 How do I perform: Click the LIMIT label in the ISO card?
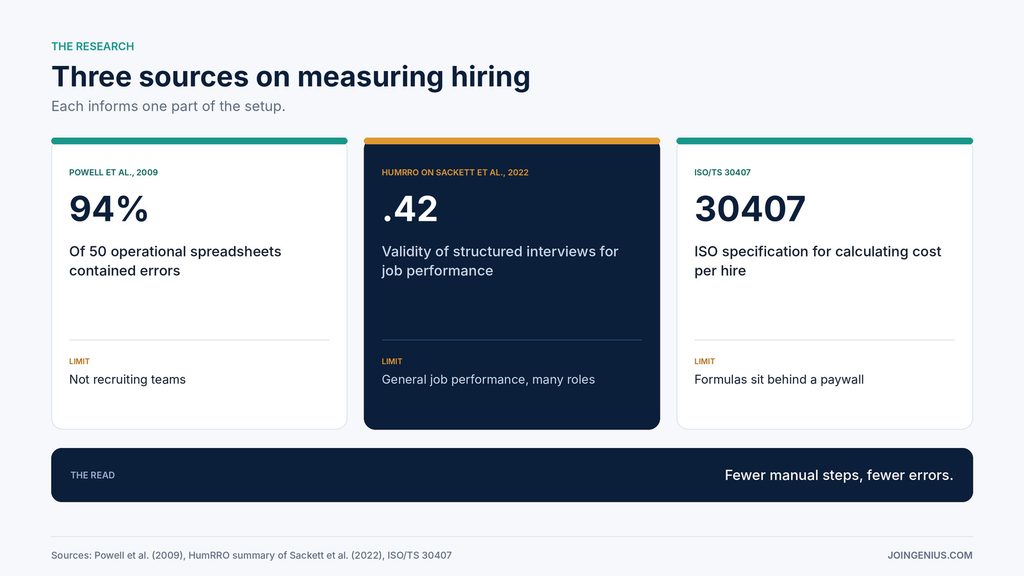tap(705, 361)
